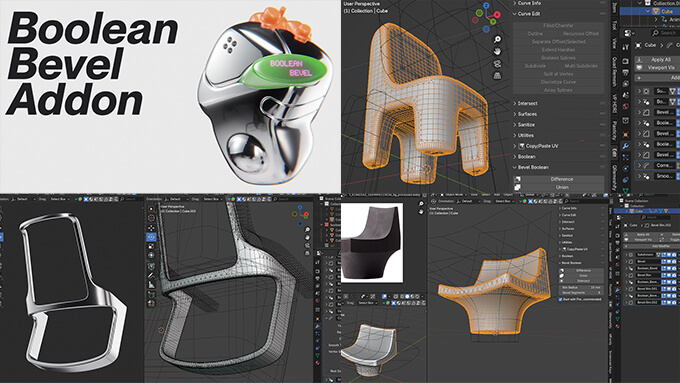The height and width of the screenshot is (383, 680).
Task: Switch to Quad Remesh tab beside orange chair
Action: tap(615, 72)
